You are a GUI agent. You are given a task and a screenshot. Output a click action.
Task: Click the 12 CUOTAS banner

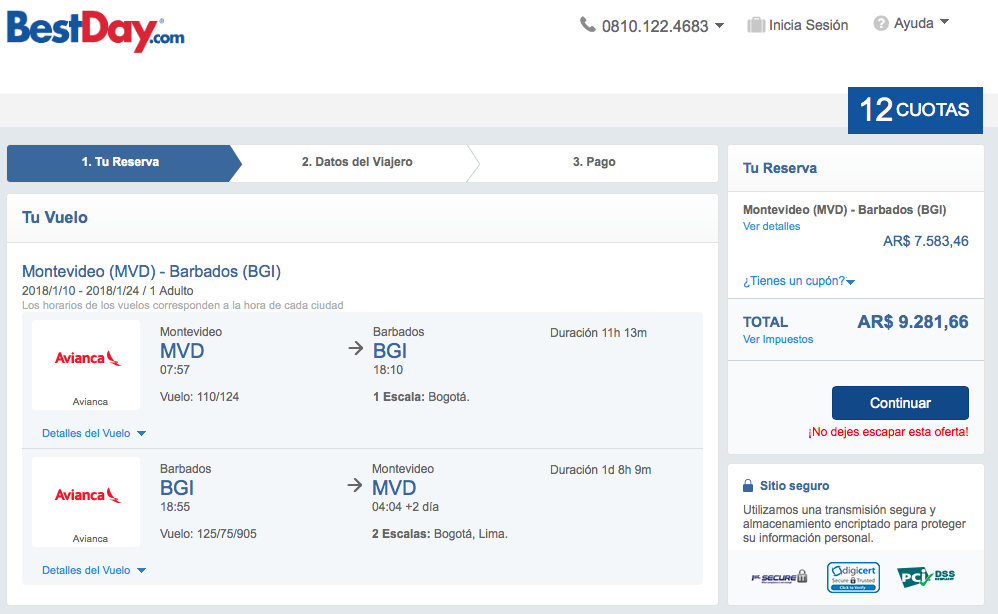(x=915, y=110)
